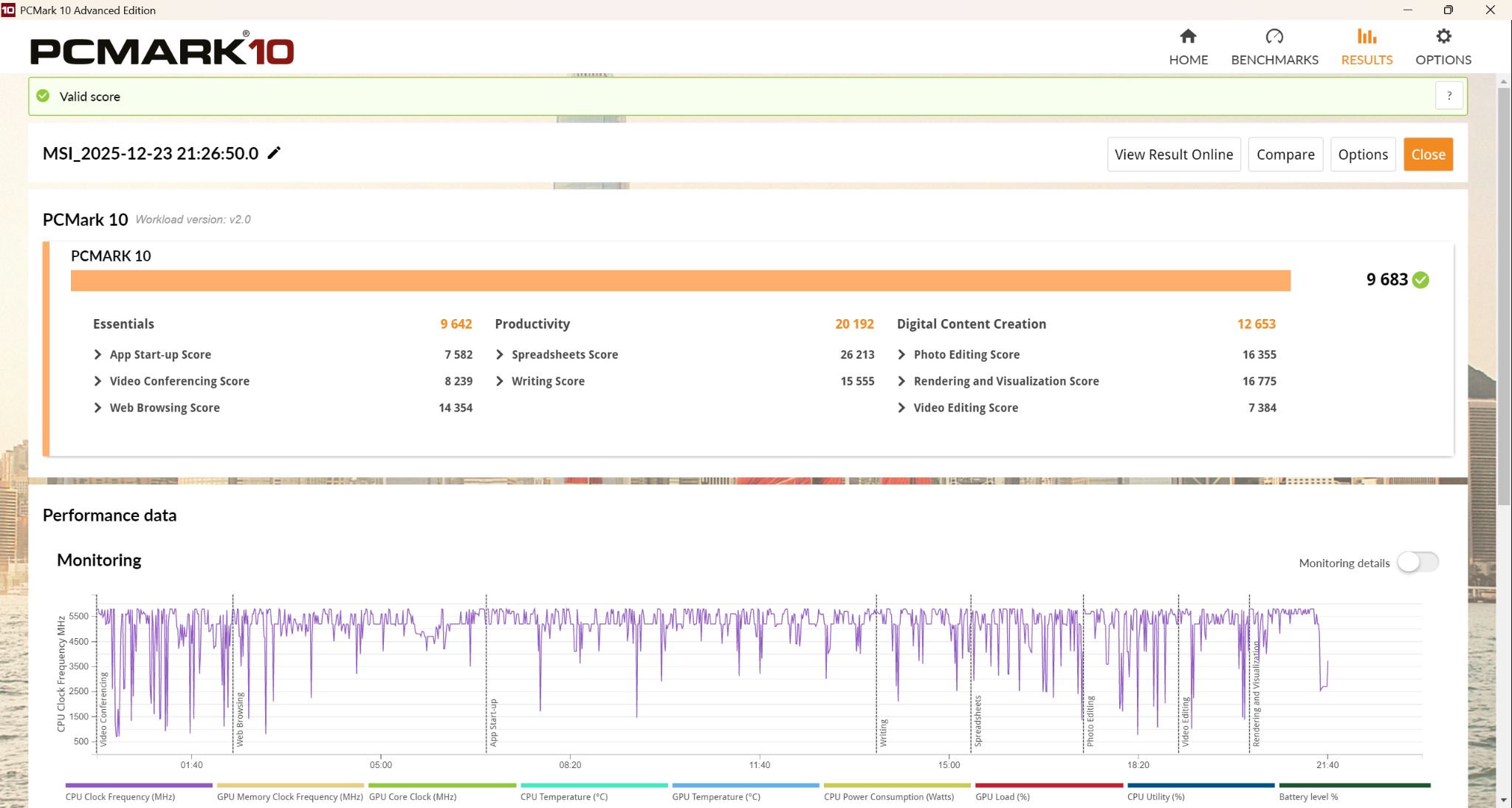Click the Valid score green check icon
Screen dimensions: 1512x808
[x=44, y=96]
